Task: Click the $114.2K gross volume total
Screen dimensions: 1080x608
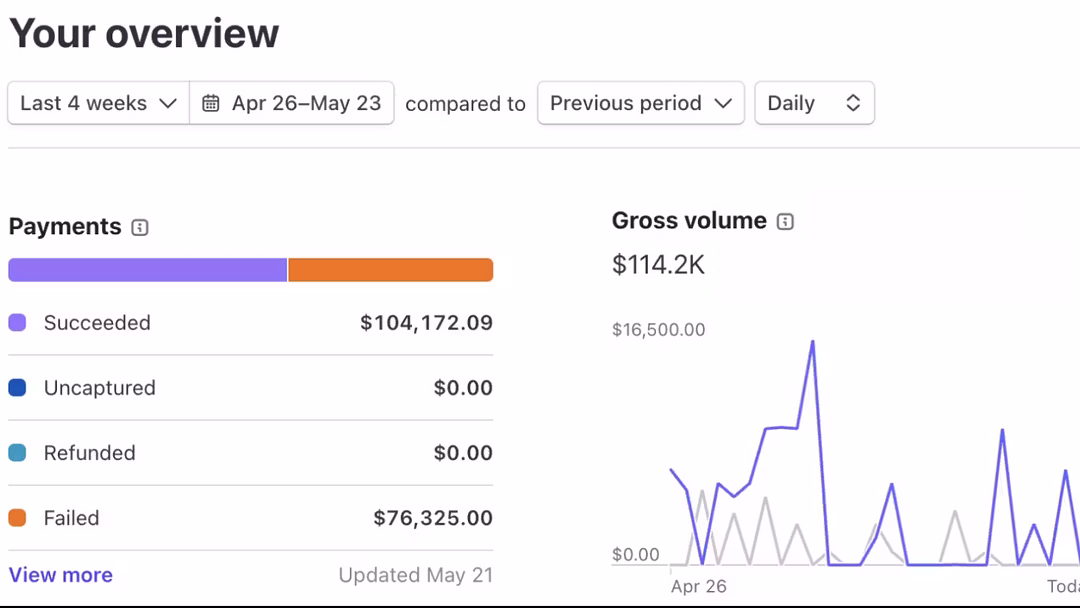Action: point(658,265)
